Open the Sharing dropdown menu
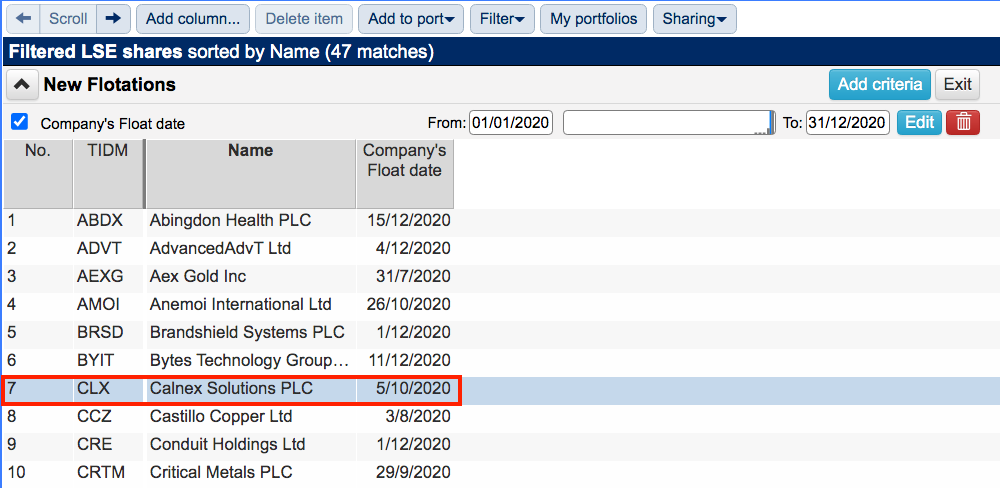The height and width of the screenshot is (488, 1000). point(695,19)
